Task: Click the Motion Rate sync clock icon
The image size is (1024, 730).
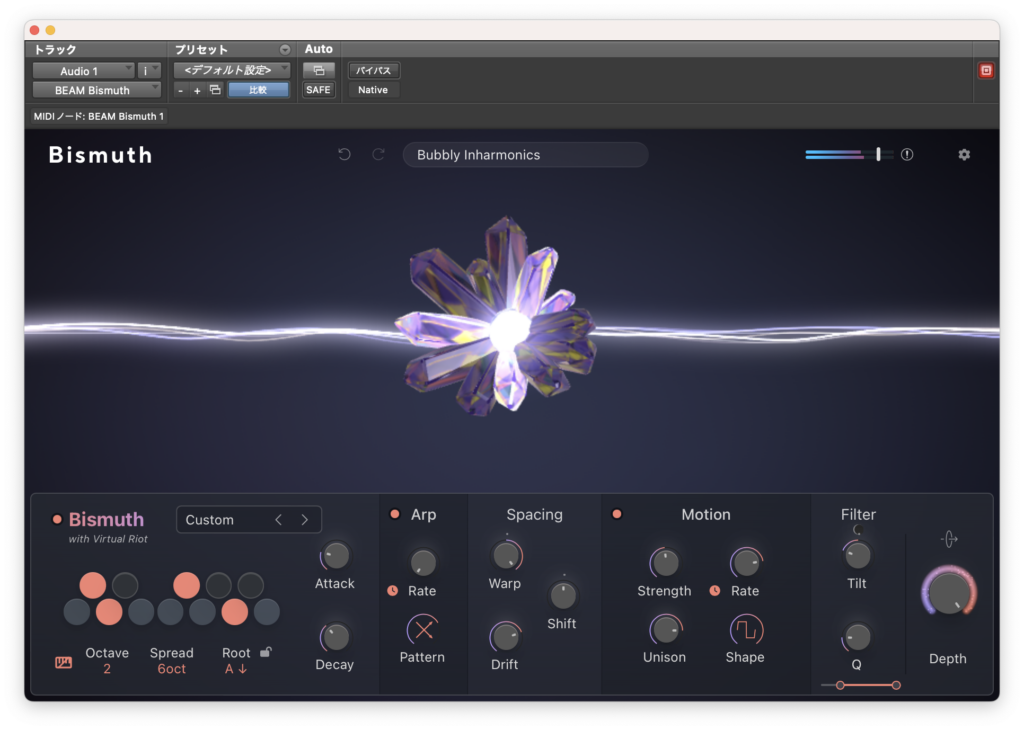Action: pyautogui.click(x=715, y=590)
